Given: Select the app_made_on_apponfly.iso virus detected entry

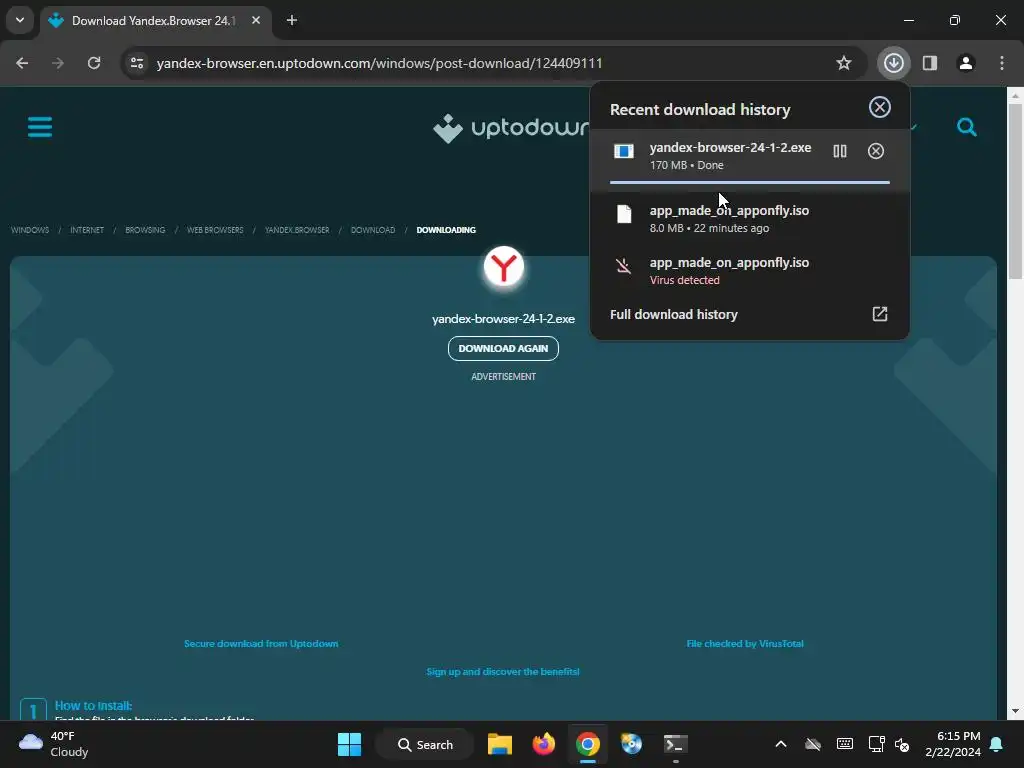Looking at the screenshot, I should pos(750,270).
